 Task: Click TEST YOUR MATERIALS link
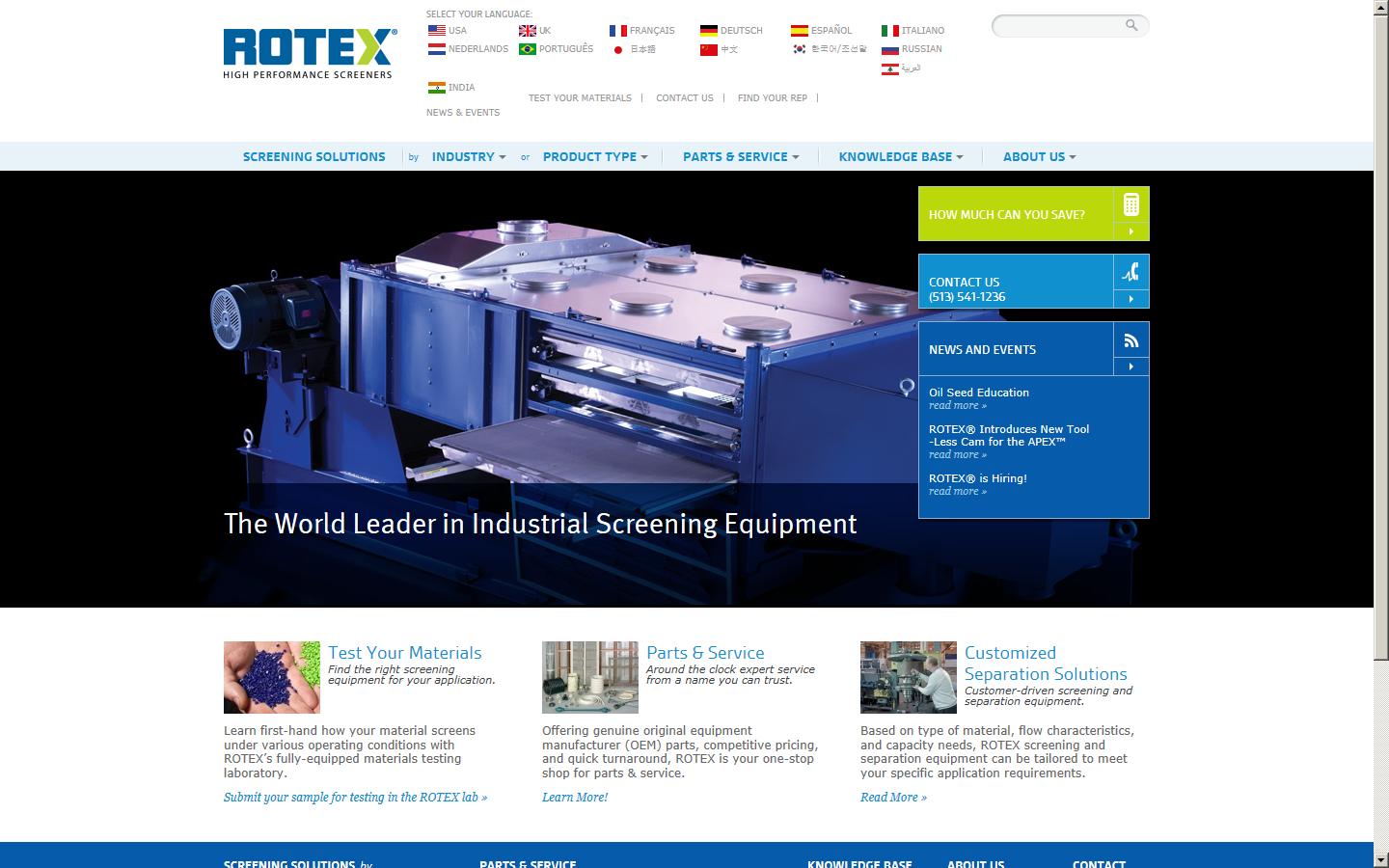[580, 97]
